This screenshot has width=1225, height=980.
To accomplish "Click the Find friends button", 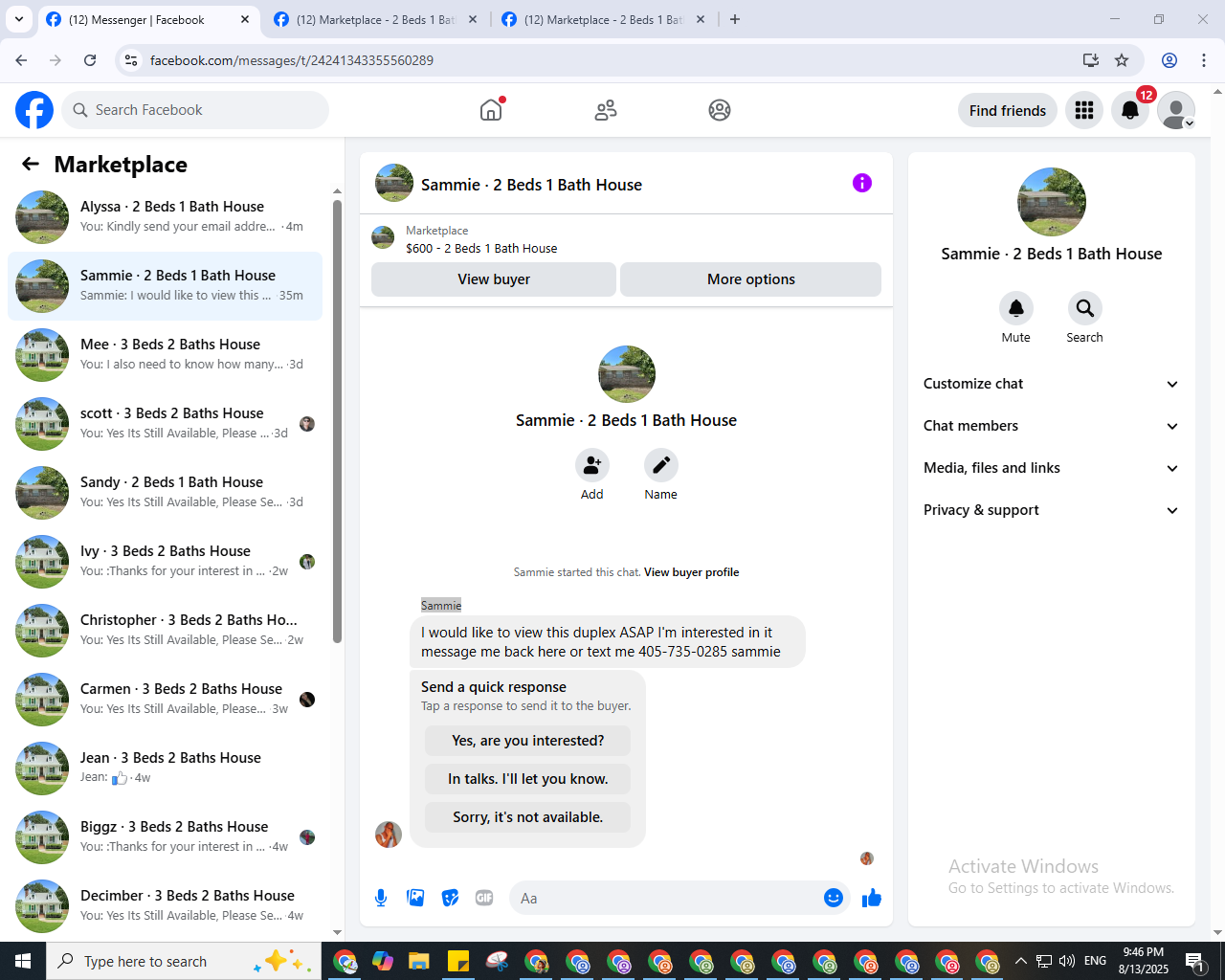I will point(1008,110).
